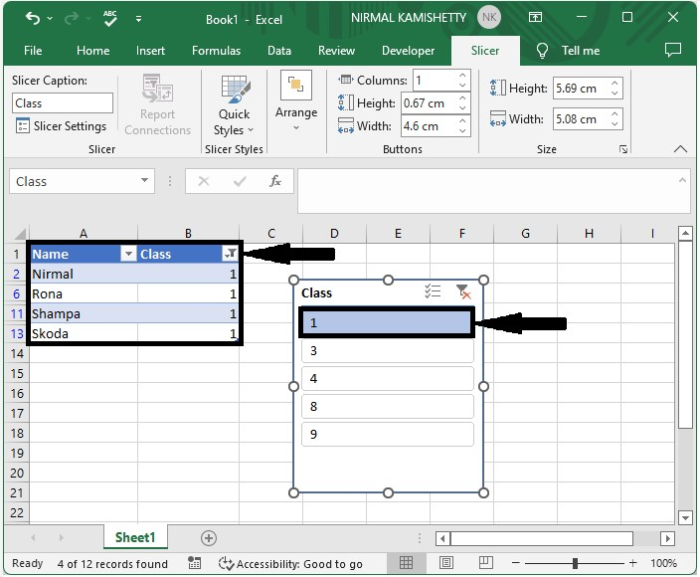
Task: Click the Undo arrow icon
Action: [33, 18]
